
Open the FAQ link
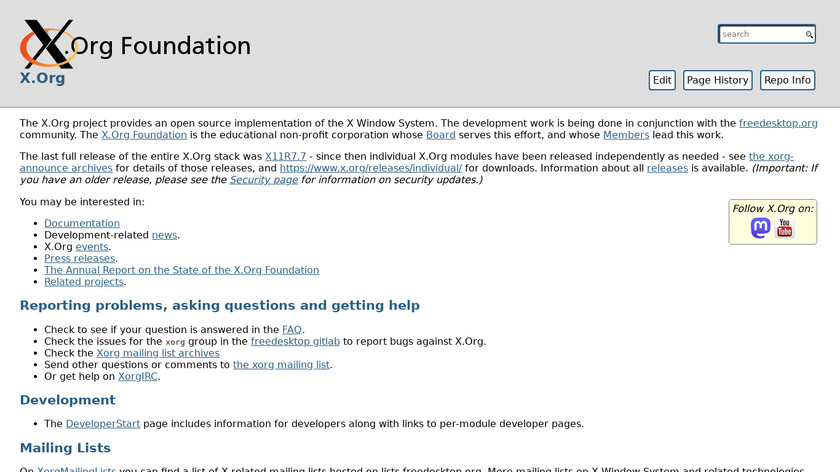tap(292, 330)
